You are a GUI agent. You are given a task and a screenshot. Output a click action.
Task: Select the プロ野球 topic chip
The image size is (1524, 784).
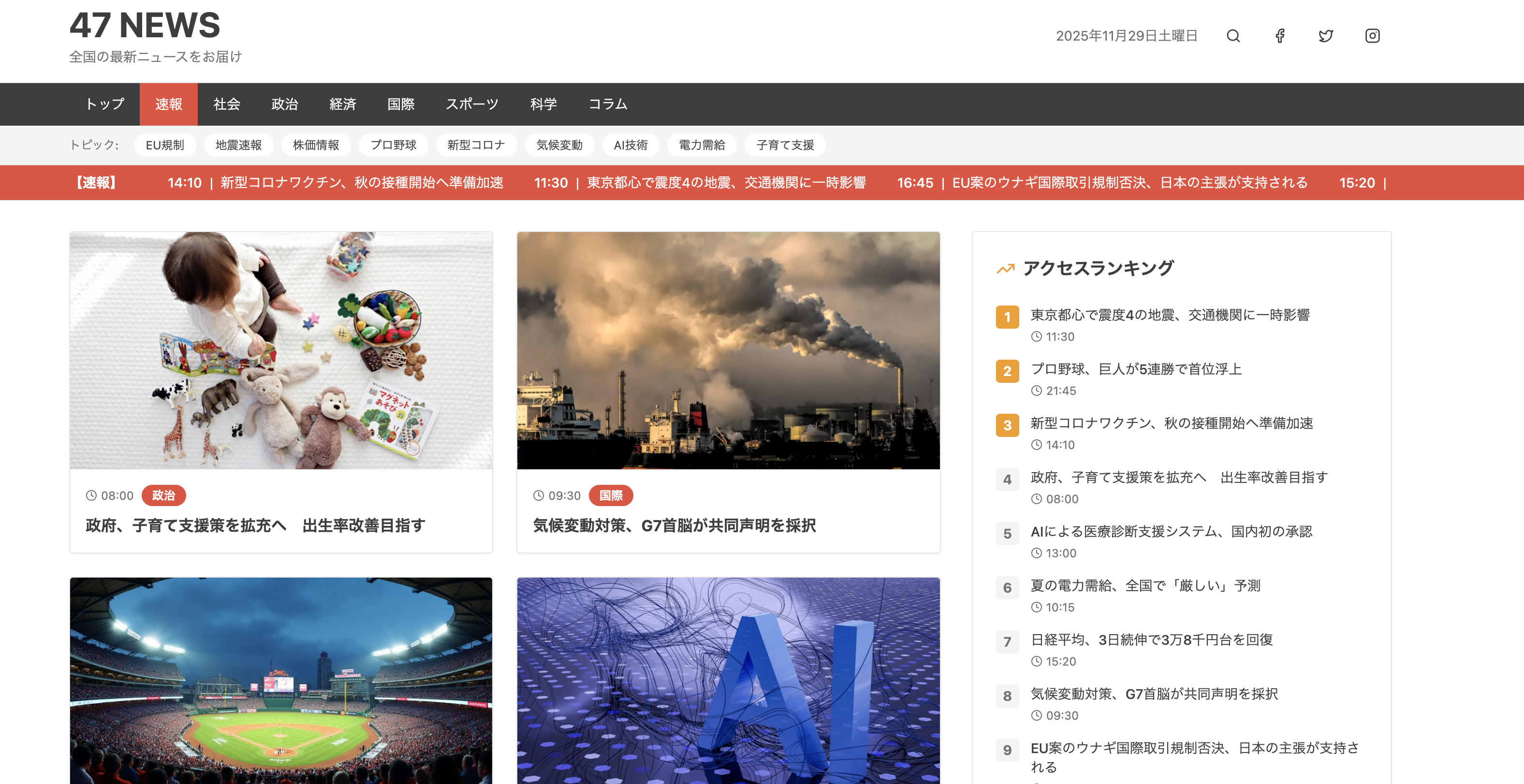pos(393,145)
